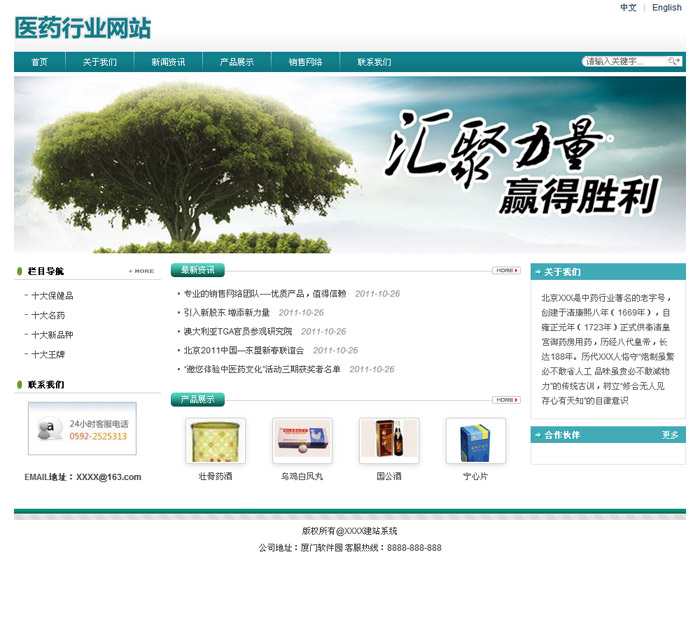Image resolution: width=700 pixels, height=634 pixels.
Task: Click the search magnifier icon in navbar
Action: pos(674,62)
